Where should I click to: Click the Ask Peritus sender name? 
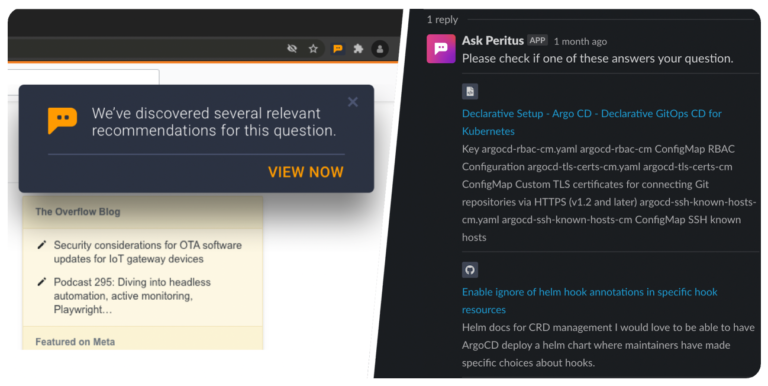point(493,41)
